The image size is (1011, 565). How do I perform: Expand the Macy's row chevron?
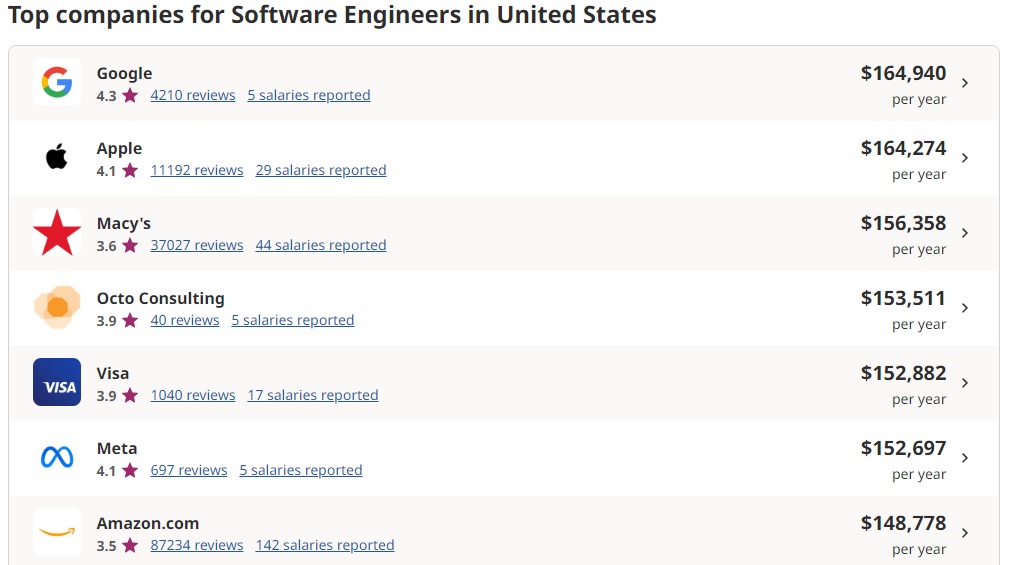click(x=965, y=232)
